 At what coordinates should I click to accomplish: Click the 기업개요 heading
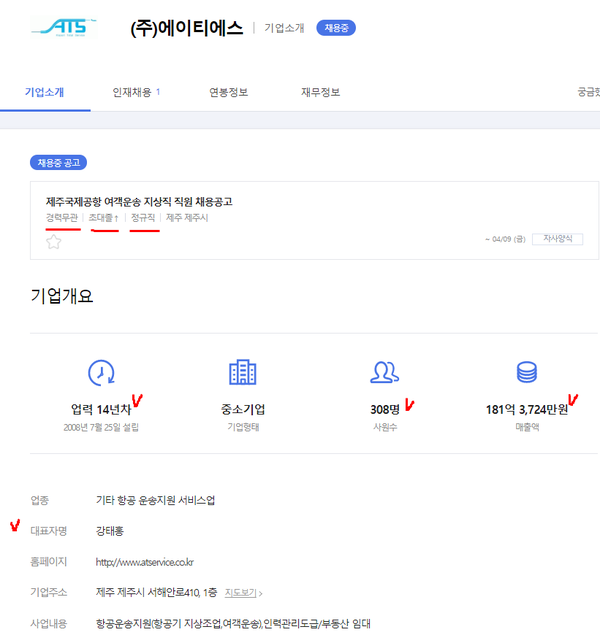pos(62,296)
